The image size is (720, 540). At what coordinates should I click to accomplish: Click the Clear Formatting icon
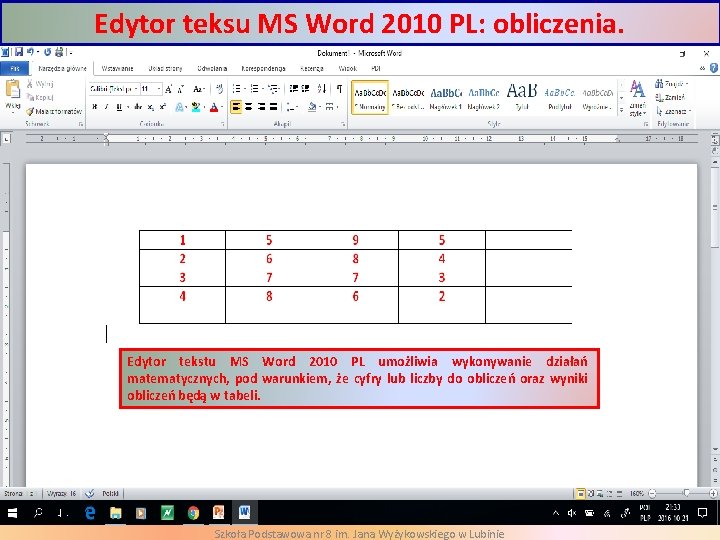click(219, 89)
